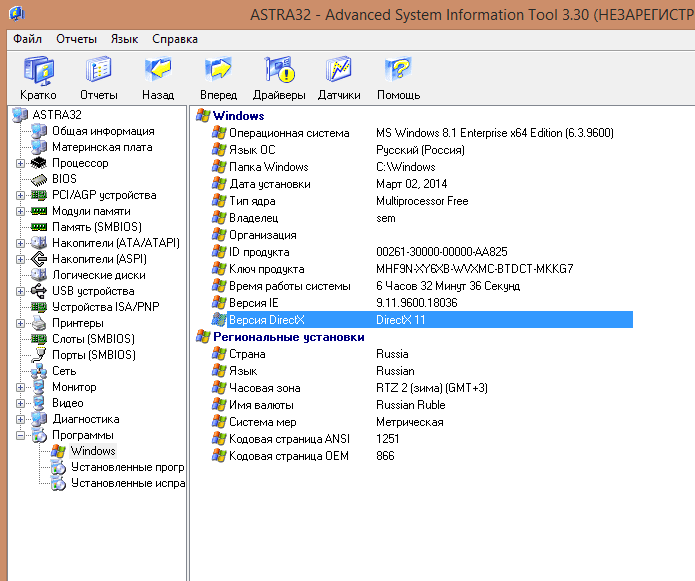This screenshot has height=581, width=695.
Task: Expand the Диагностика node
Action: 20,419
